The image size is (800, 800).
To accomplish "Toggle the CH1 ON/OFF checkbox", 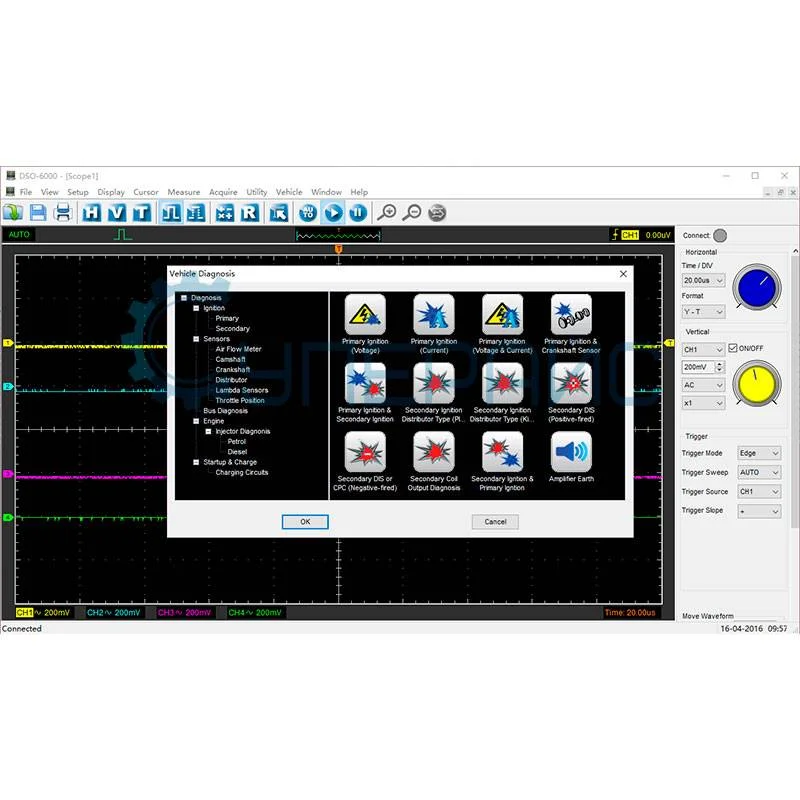I will tap(733, 348).
